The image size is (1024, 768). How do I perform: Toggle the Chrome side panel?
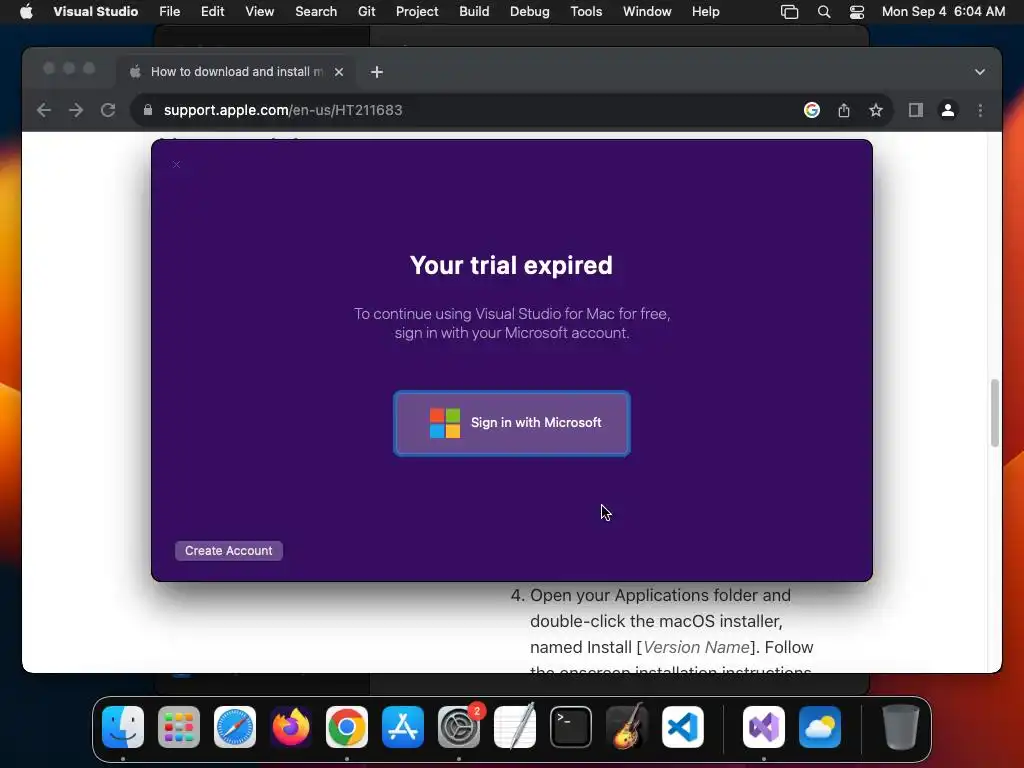(916, 110)
